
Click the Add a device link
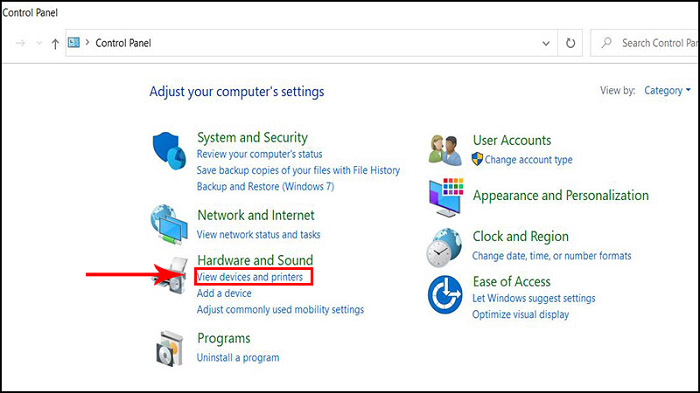coord(224,293)
